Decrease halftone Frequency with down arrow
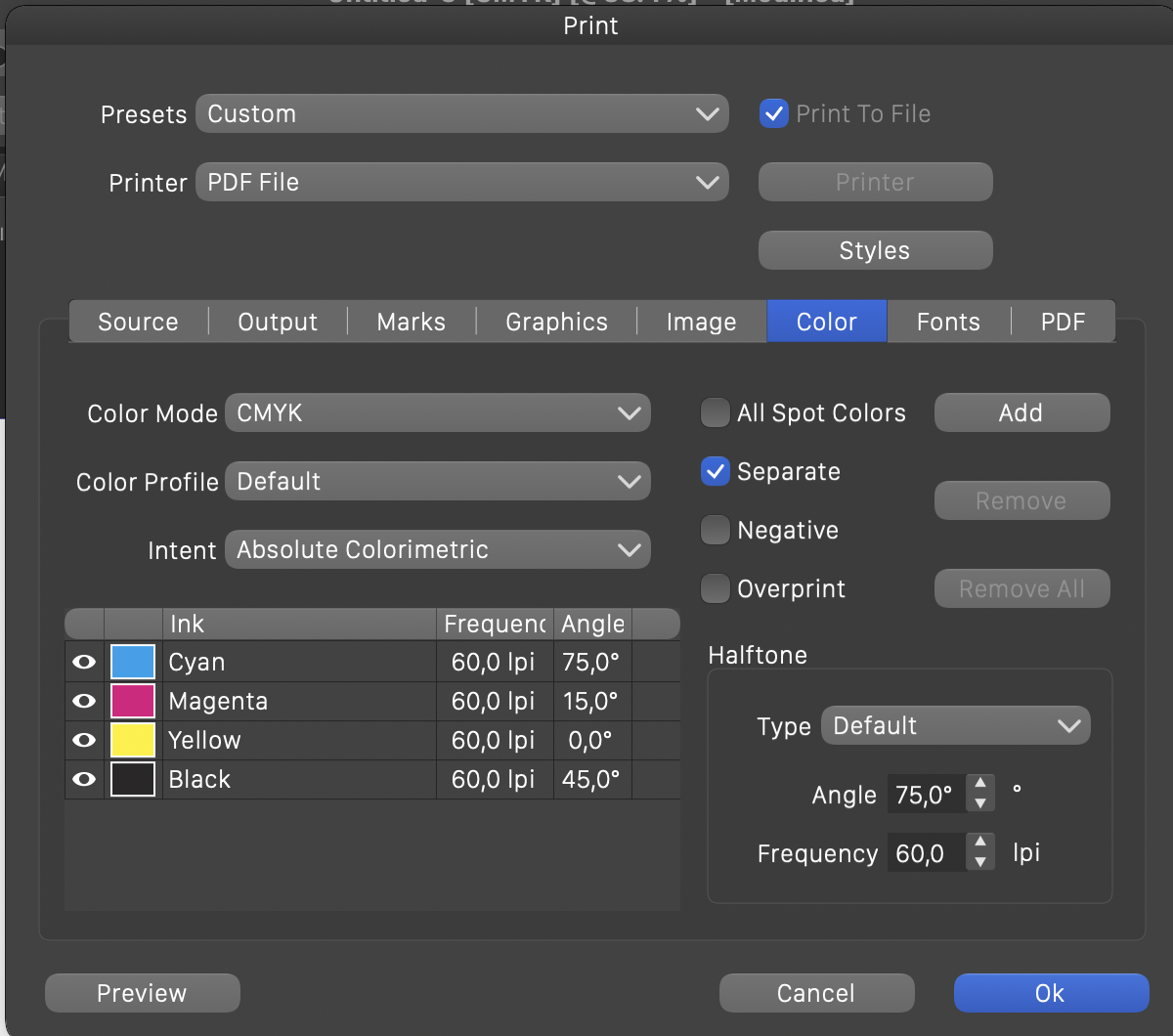Viewport: 1173px width, 1036px height. [x=979, y=863]
